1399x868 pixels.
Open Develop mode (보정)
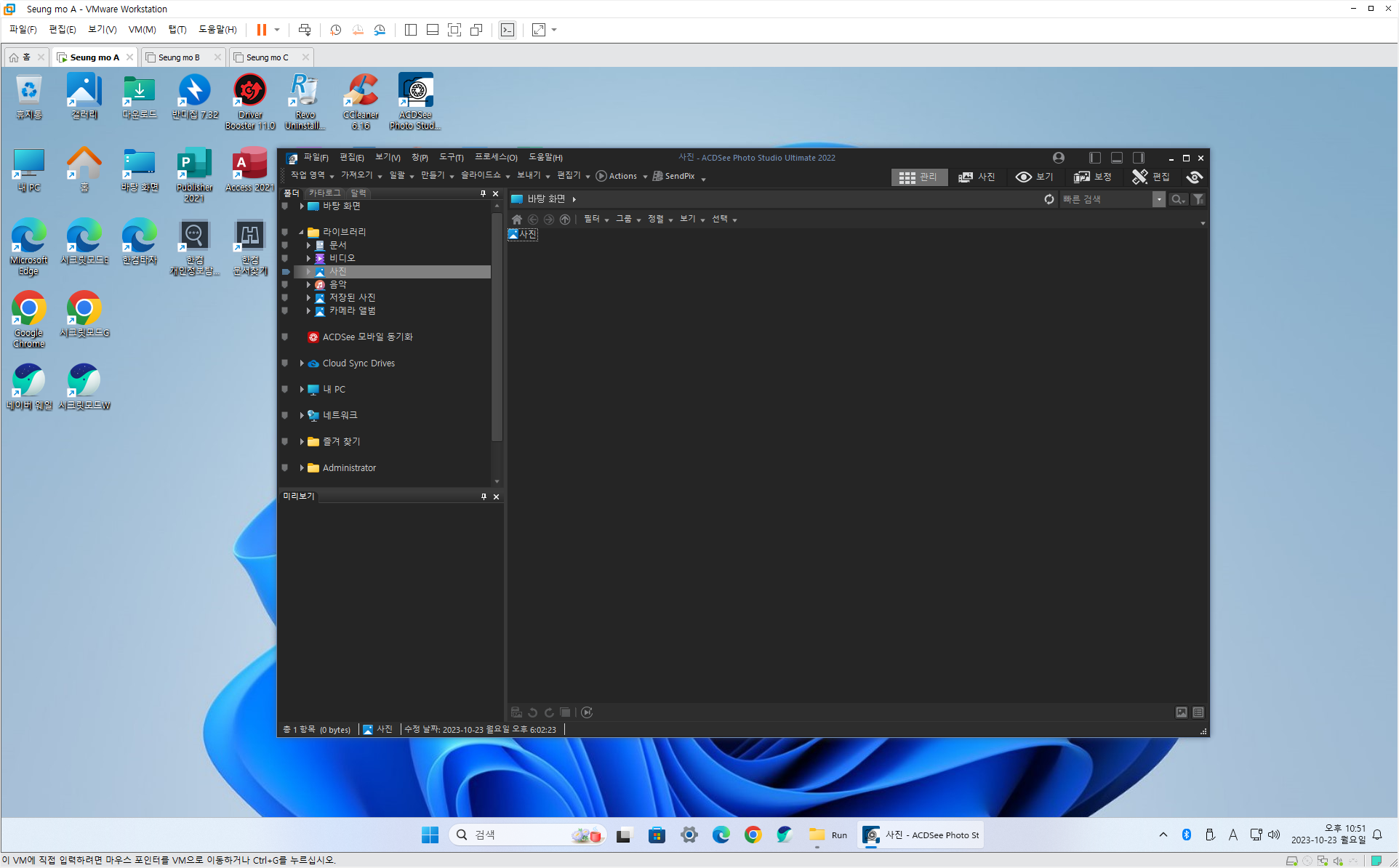tap(1093, 177)
